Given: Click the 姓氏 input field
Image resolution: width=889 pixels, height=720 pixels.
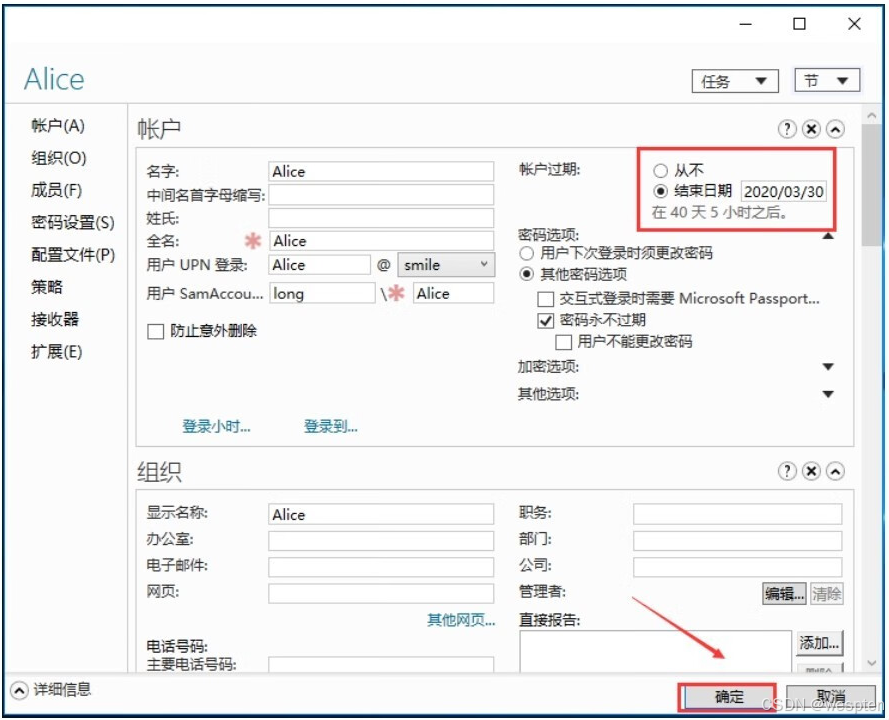Looking at the screenshot, I should [x=381, y=218].
